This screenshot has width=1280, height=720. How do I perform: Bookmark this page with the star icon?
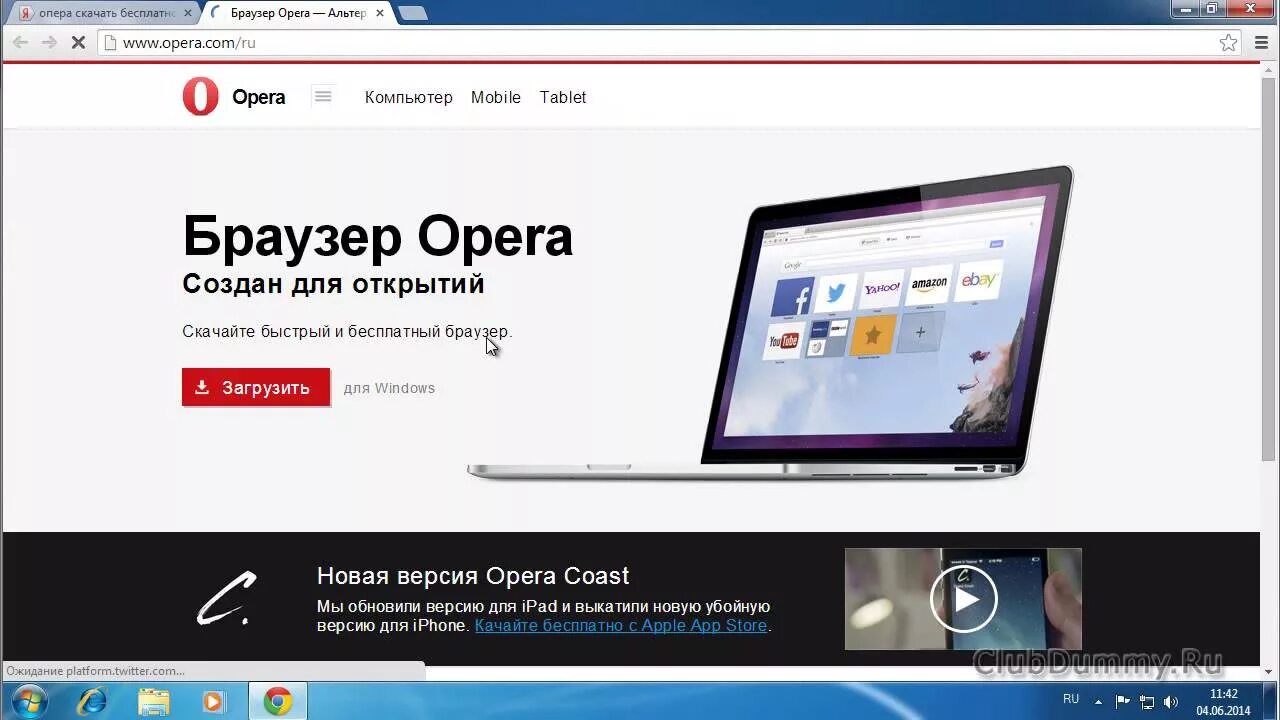tap(1229, 43)
